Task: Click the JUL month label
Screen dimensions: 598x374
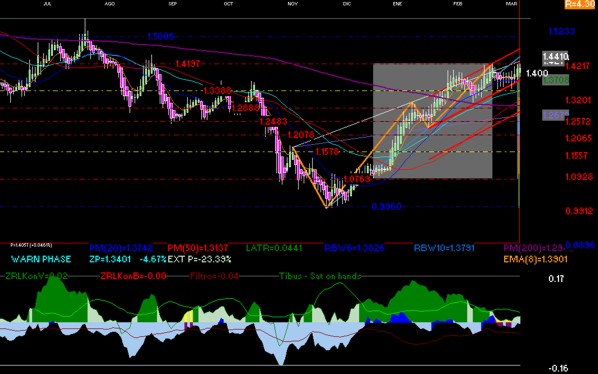Action: coord(47,3)
